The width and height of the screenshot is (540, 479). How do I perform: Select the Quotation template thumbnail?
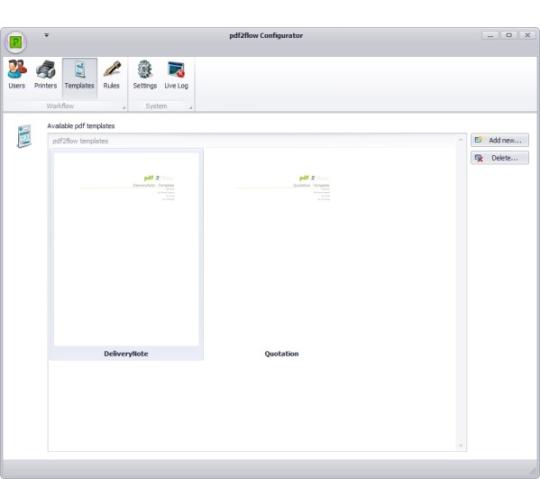tap(282, 249)
